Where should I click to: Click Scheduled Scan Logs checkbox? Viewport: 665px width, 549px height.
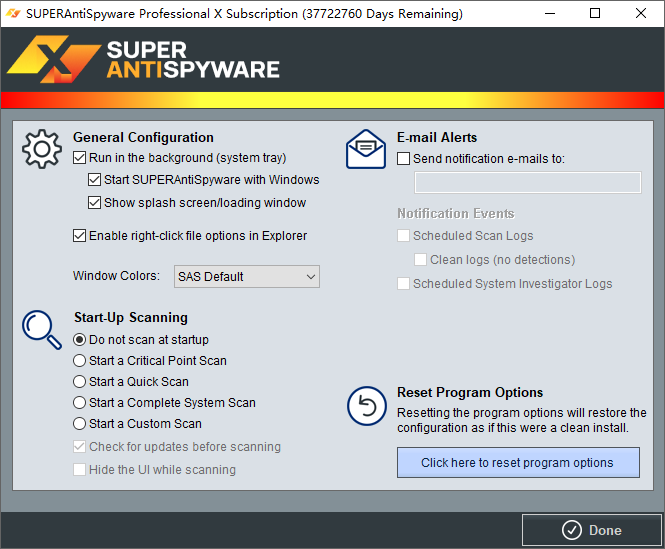[x=403, y=235]
